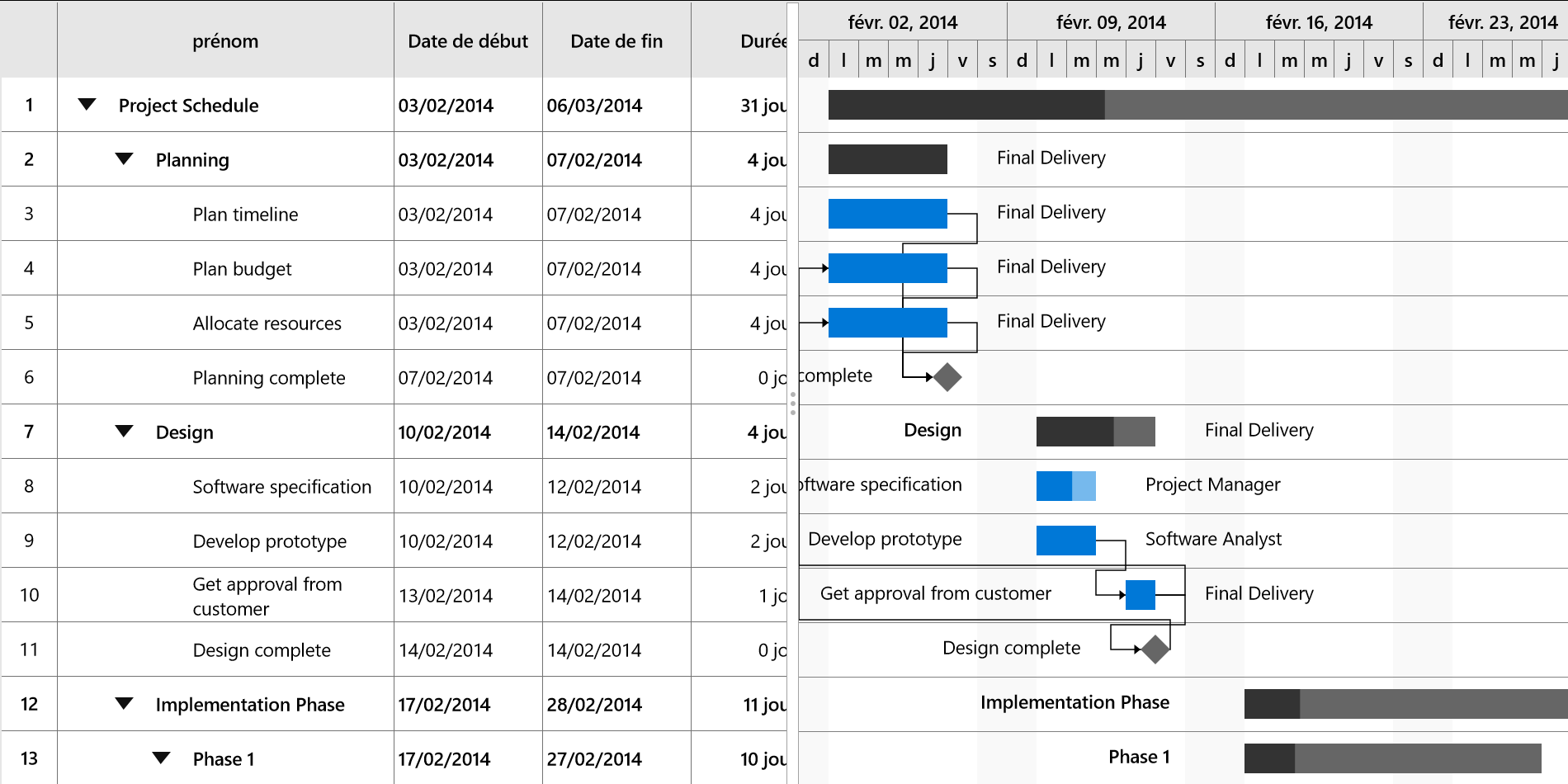Click the févr. 16, 2014 week header
Image resolution: width=1568 pixels, height=784 pixels.
pos(1319,22)
